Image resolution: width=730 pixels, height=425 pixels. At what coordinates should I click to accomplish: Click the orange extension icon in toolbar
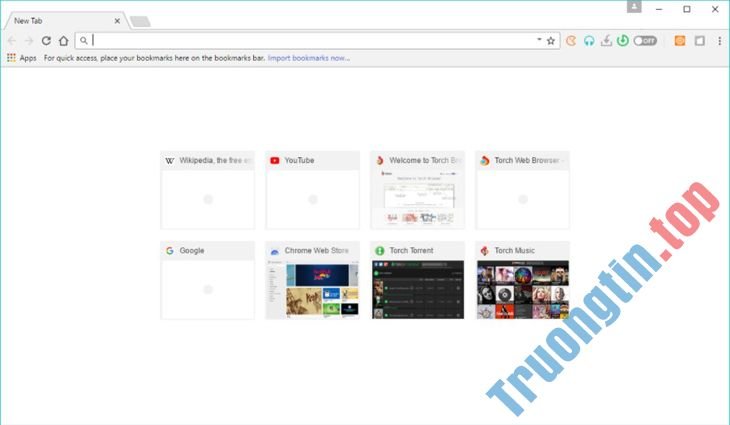tap(680, 41)
